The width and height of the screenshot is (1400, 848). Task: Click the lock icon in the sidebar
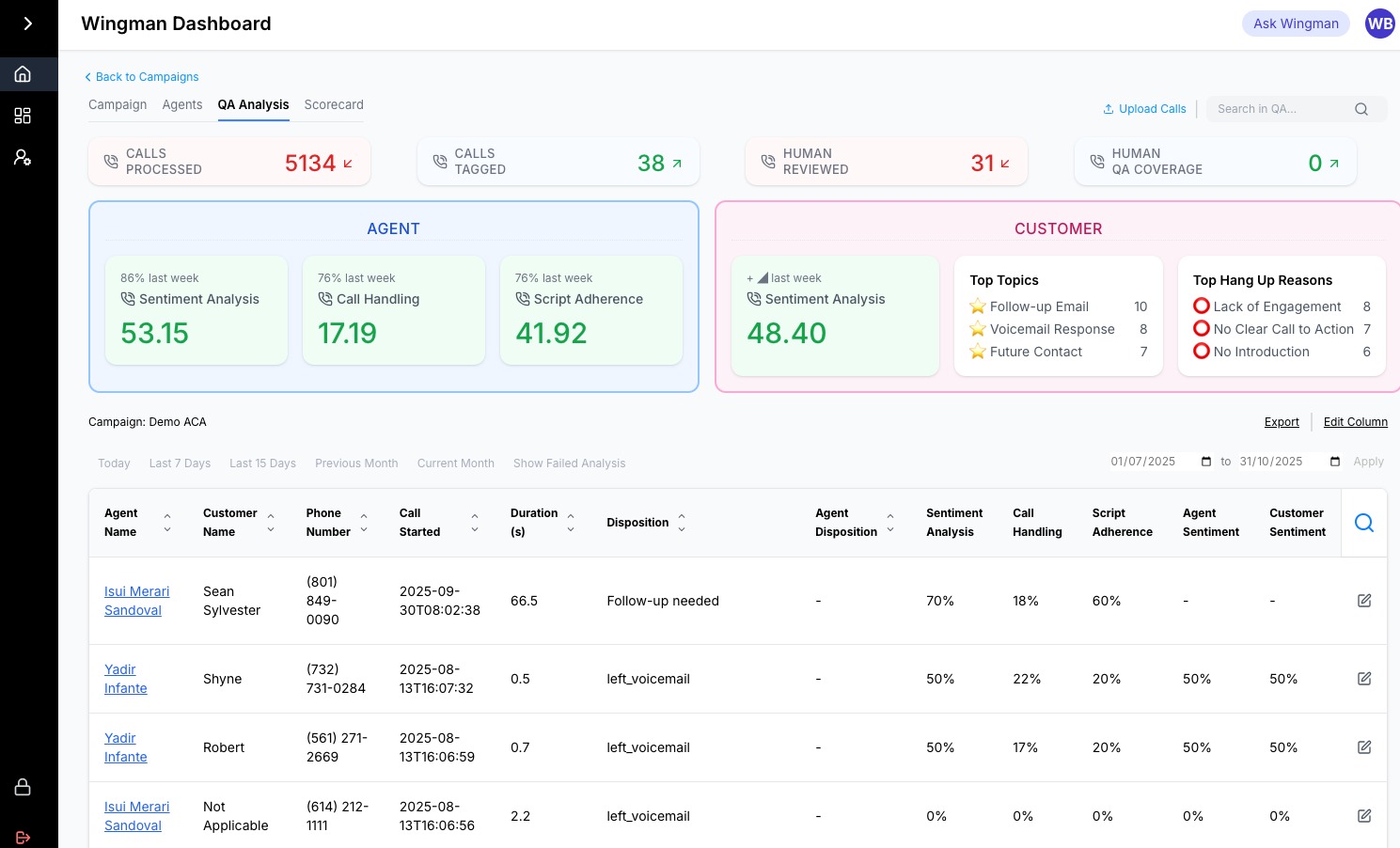(24, 787)
